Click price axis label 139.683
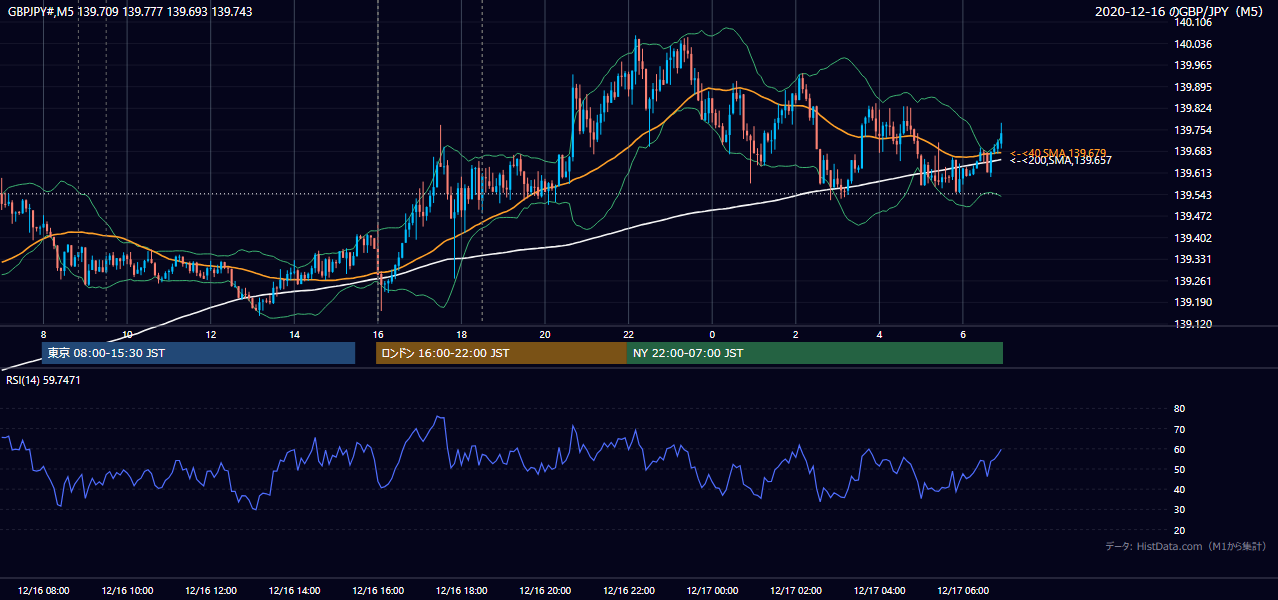1278x600 pixels. 1195,152
